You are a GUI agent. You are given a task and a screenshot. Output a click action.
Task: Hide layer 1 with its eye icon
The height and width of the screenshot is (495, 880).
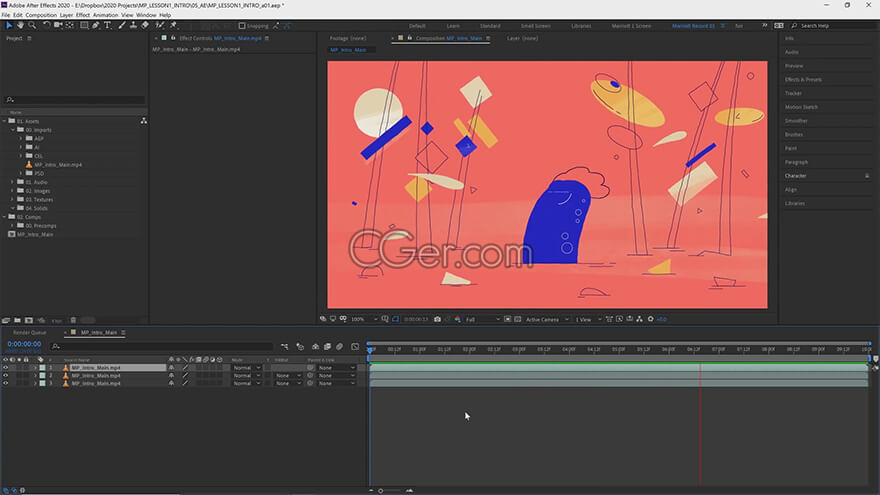pos(6,368)
